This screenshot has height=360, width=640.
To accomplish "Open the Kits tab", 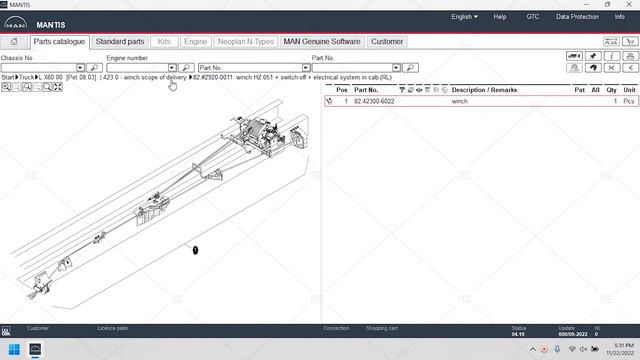I will pyautogui.click(x=164, y=42).
